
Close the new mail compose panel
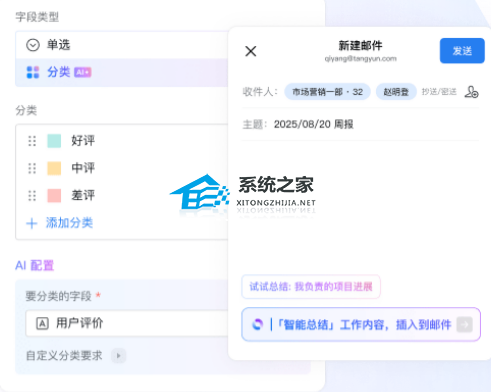click(x=251, y=51)
